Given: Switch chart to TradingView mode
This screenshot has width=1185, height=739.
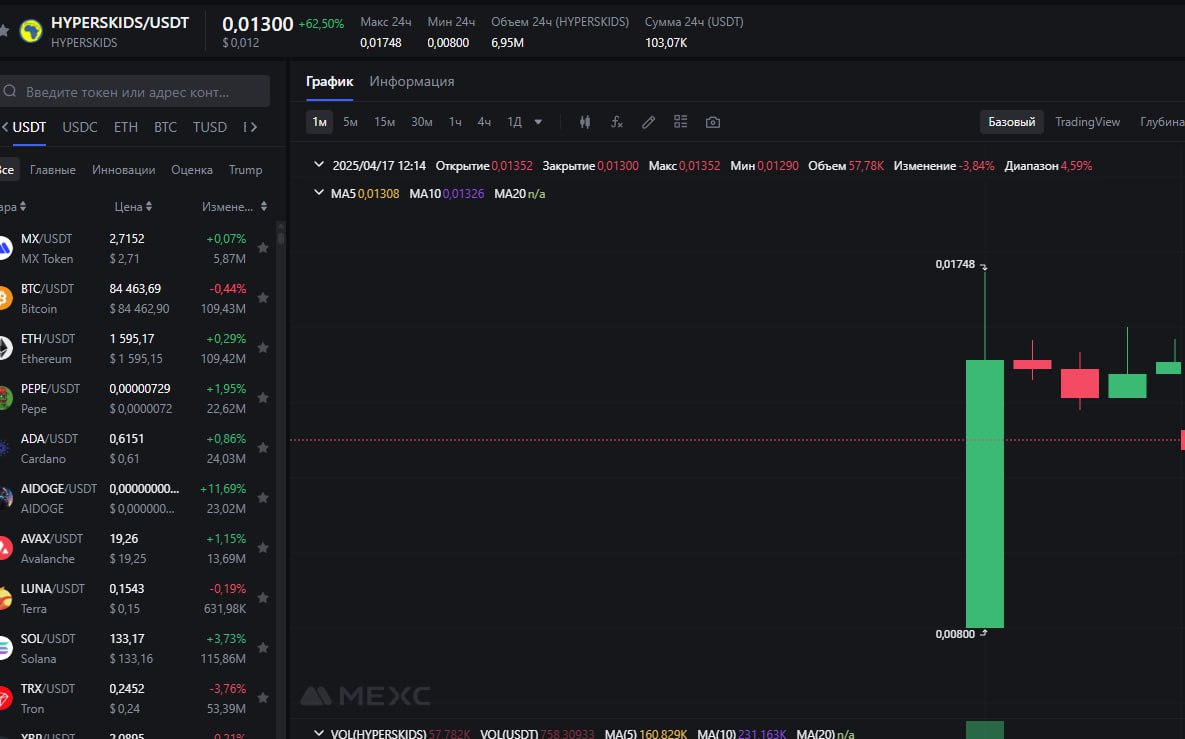Looking at the screenshot, I should [1088, 122].
